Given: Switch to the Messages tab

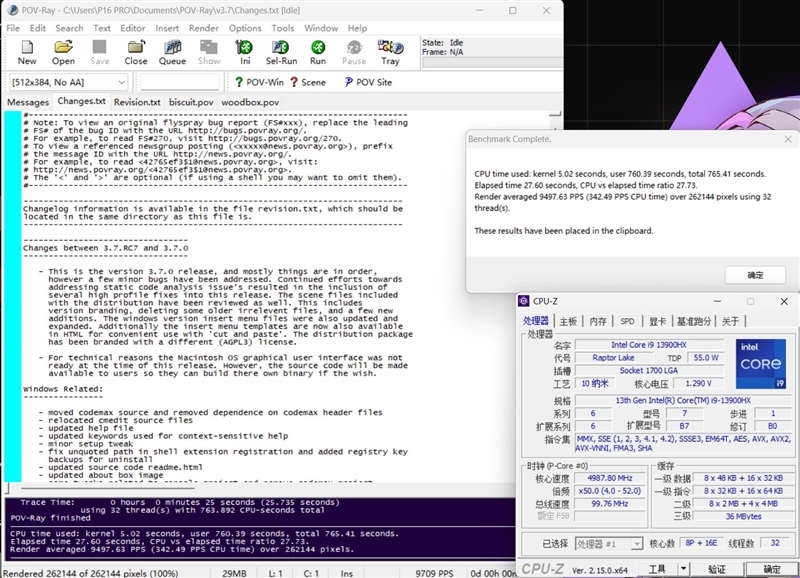Looking at the screenshot, I should pos(27,102).
